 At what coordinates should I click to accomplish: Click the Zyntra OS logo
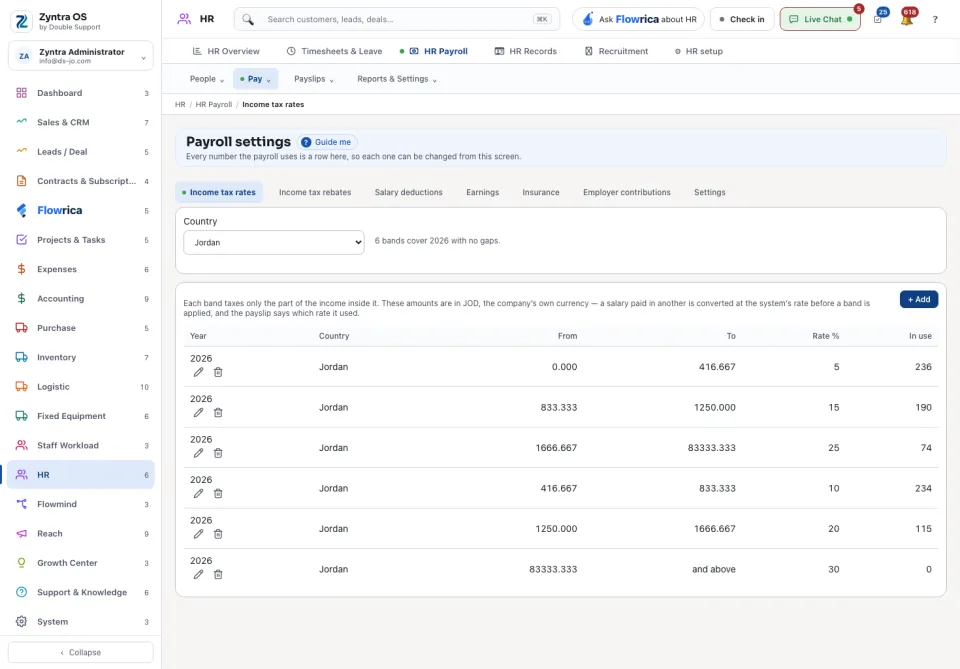tap(21, 21)
